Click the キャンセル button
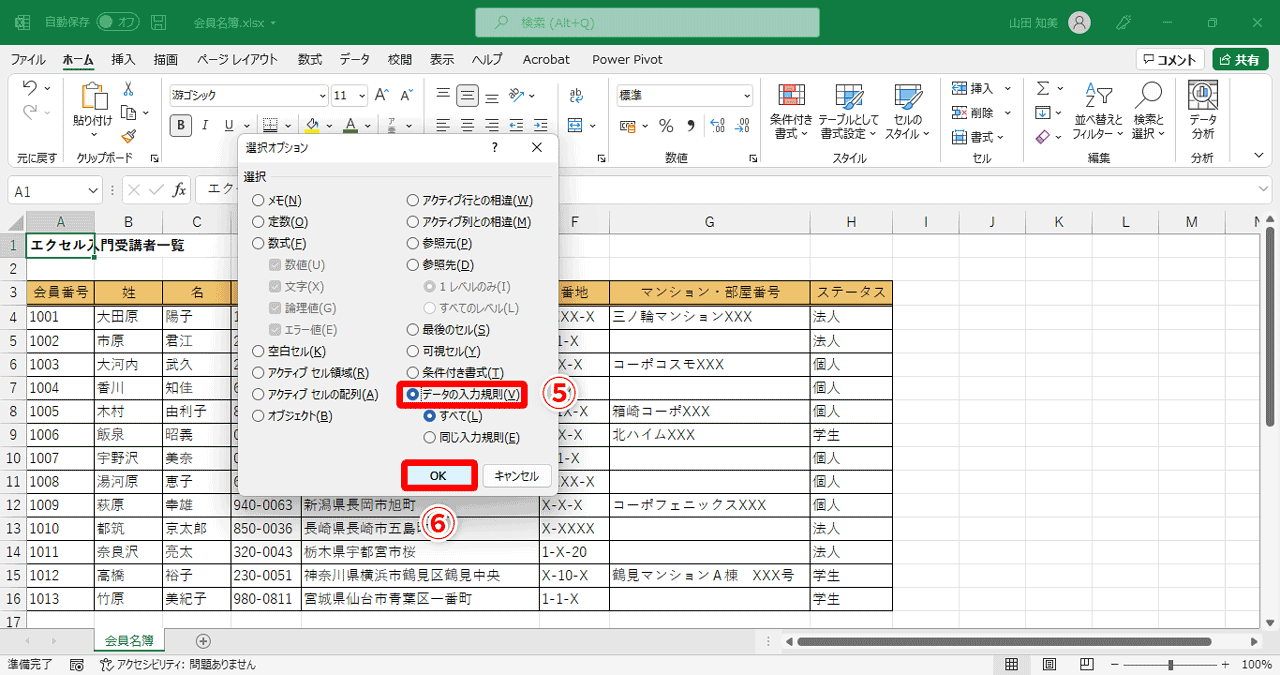 click(x=516, y=475)
